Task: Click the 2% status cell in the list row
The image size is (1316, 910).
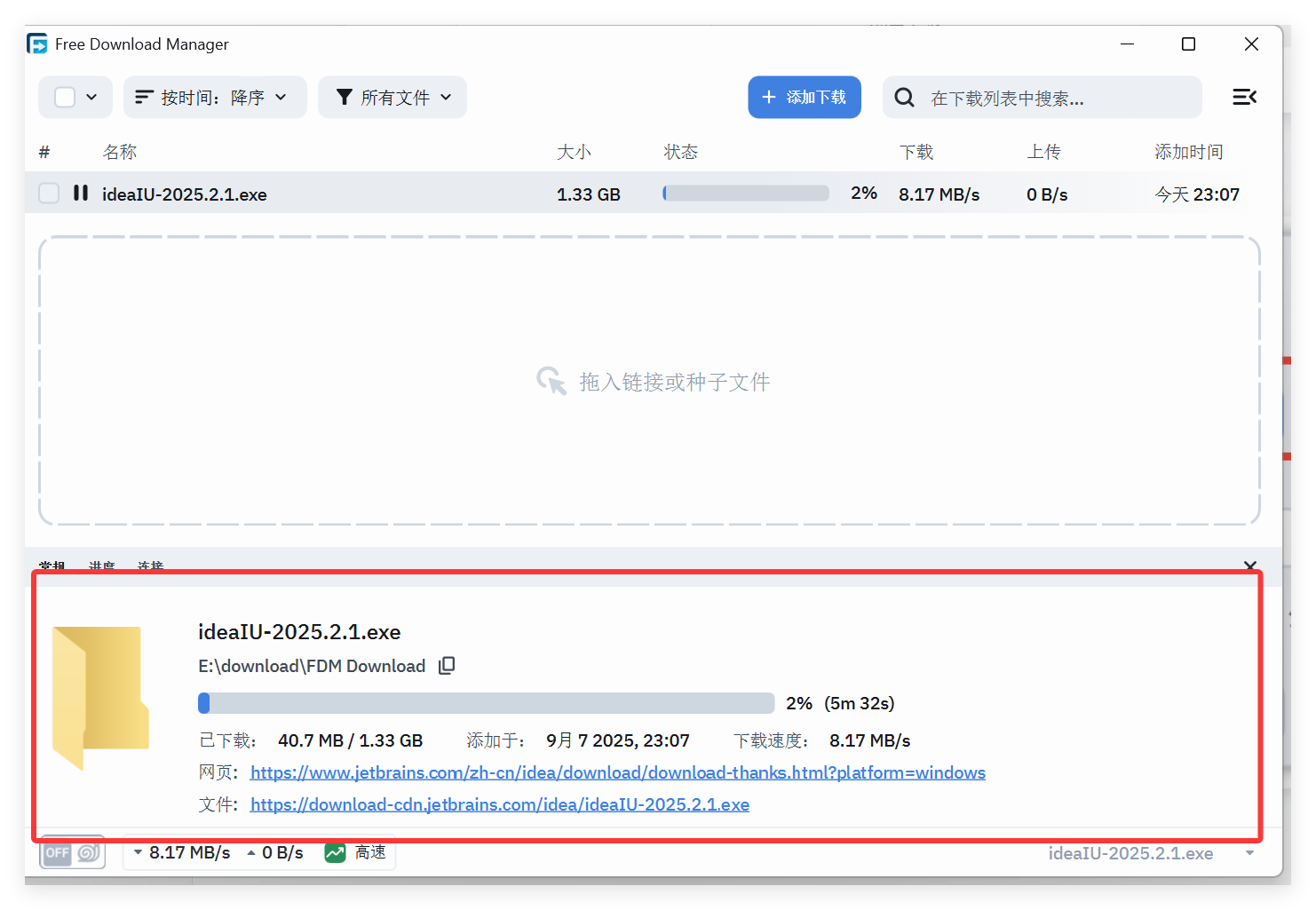Action: (864, 193)
